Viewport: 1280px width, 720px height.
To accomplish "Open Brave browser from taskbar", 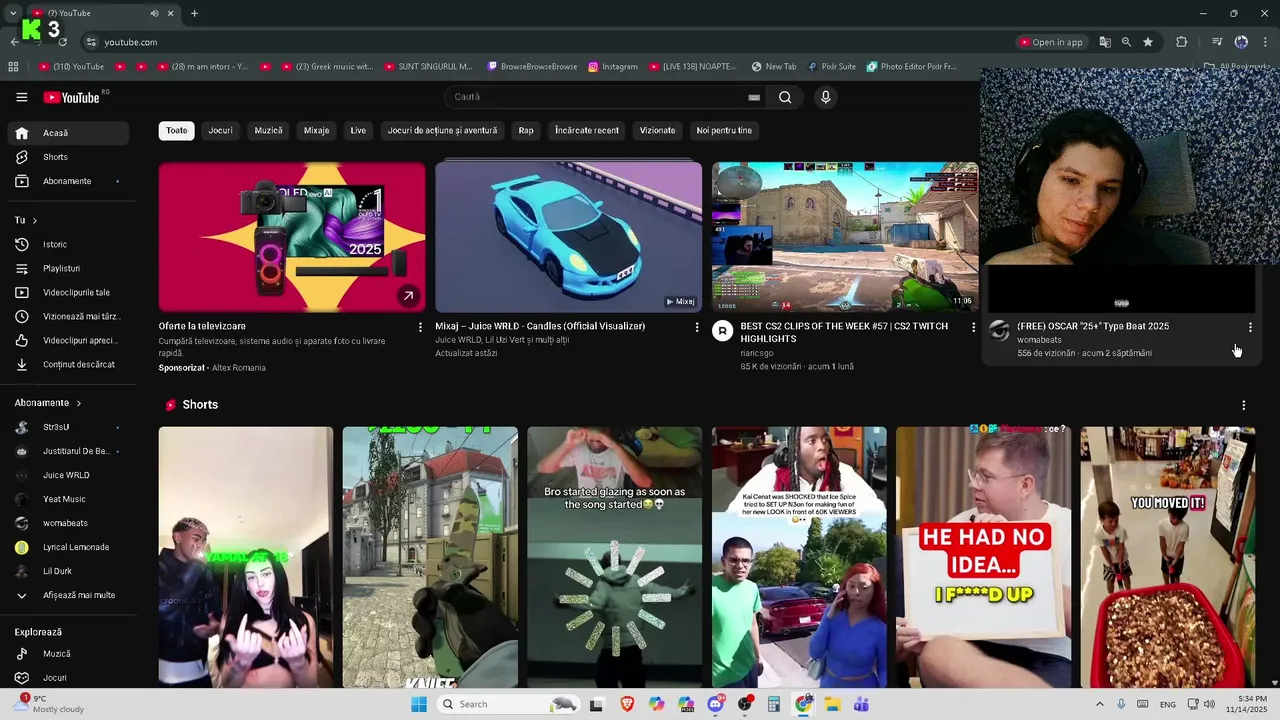I will click(627, 704).
